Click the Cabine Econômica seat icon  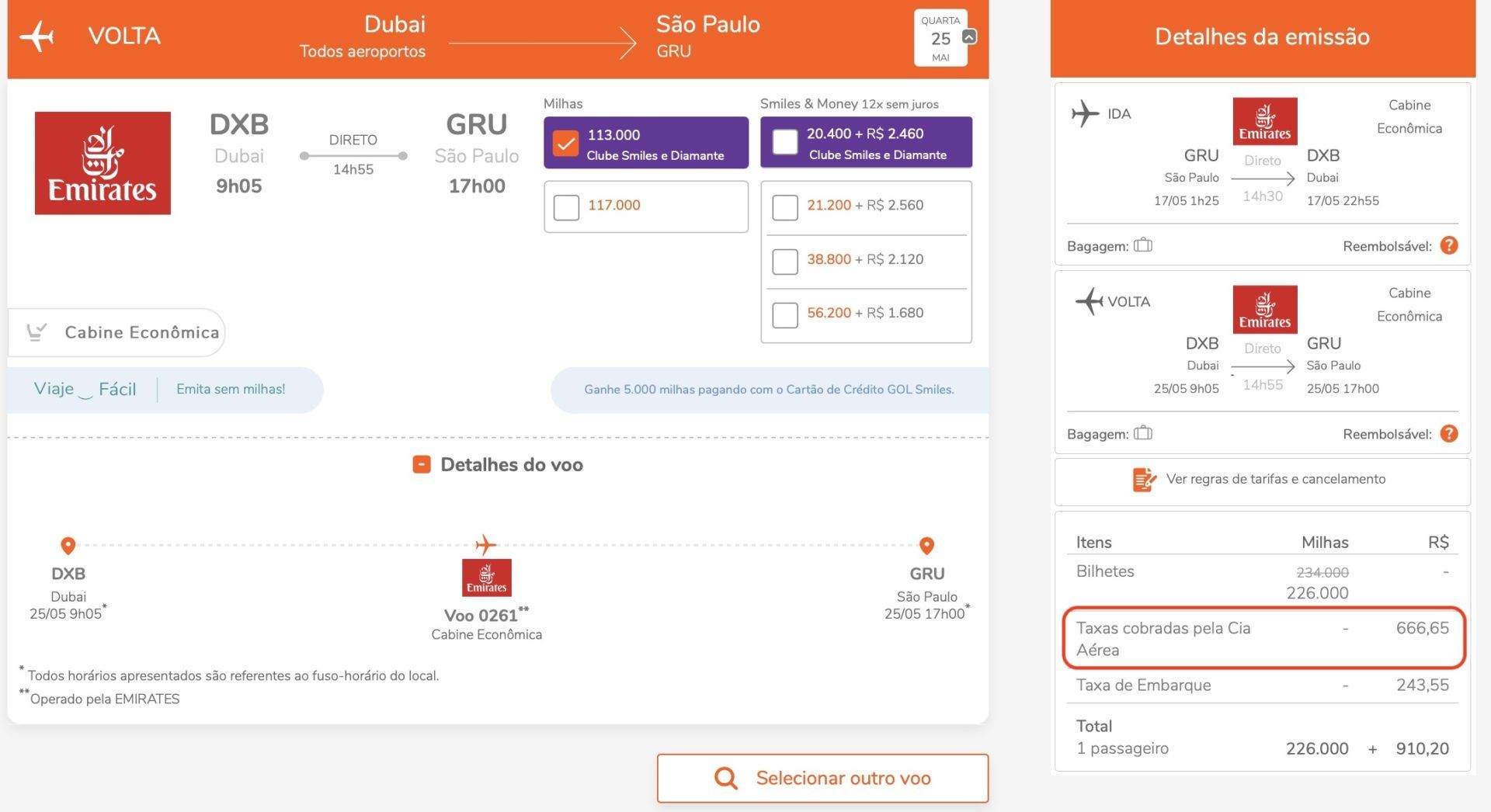(36, 332)
